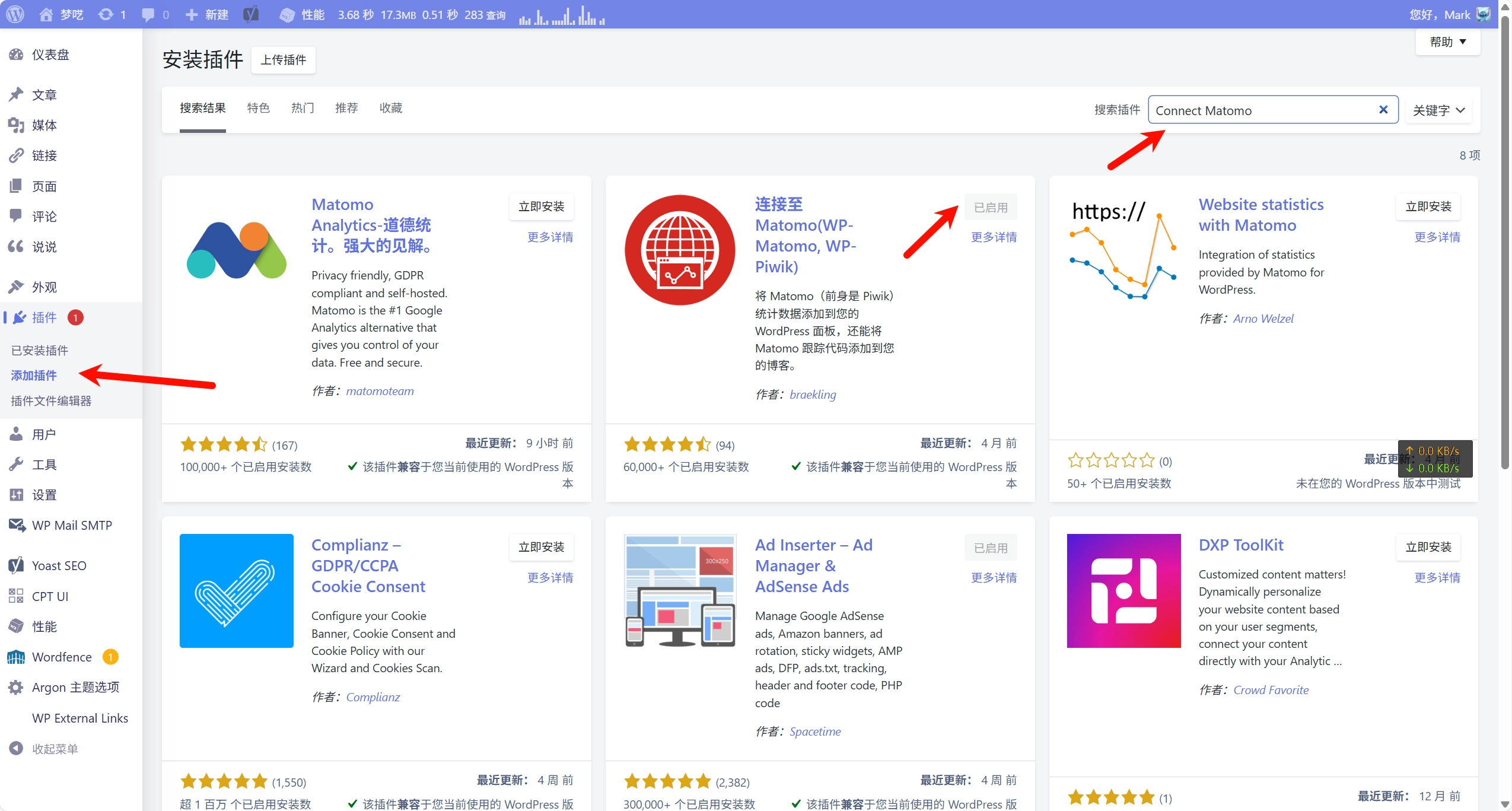Open the Mark user avatar
Screen dimensions: 1512x811
tap(1483, 14)
